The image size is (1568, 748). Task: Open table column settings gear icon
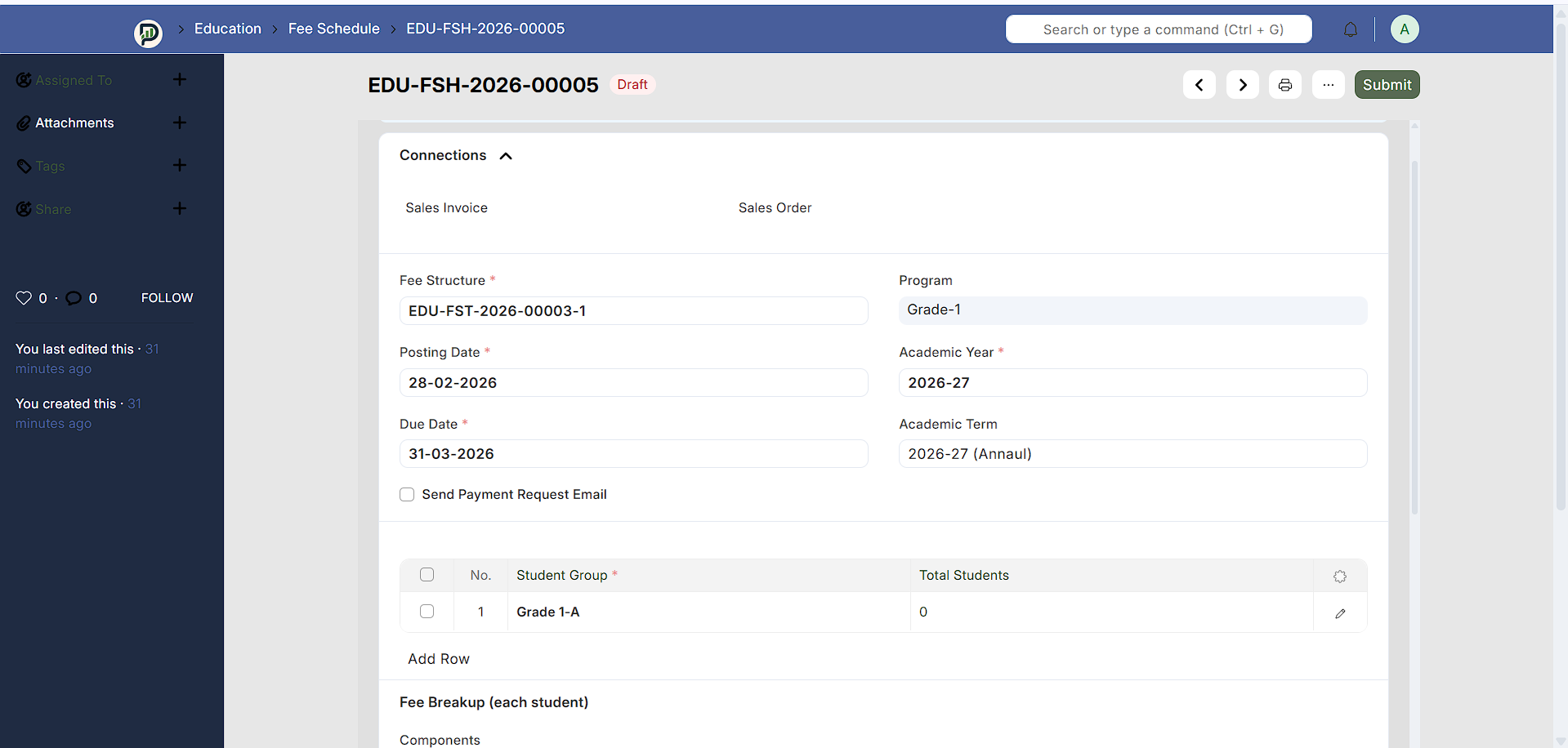pos(1340,577)
